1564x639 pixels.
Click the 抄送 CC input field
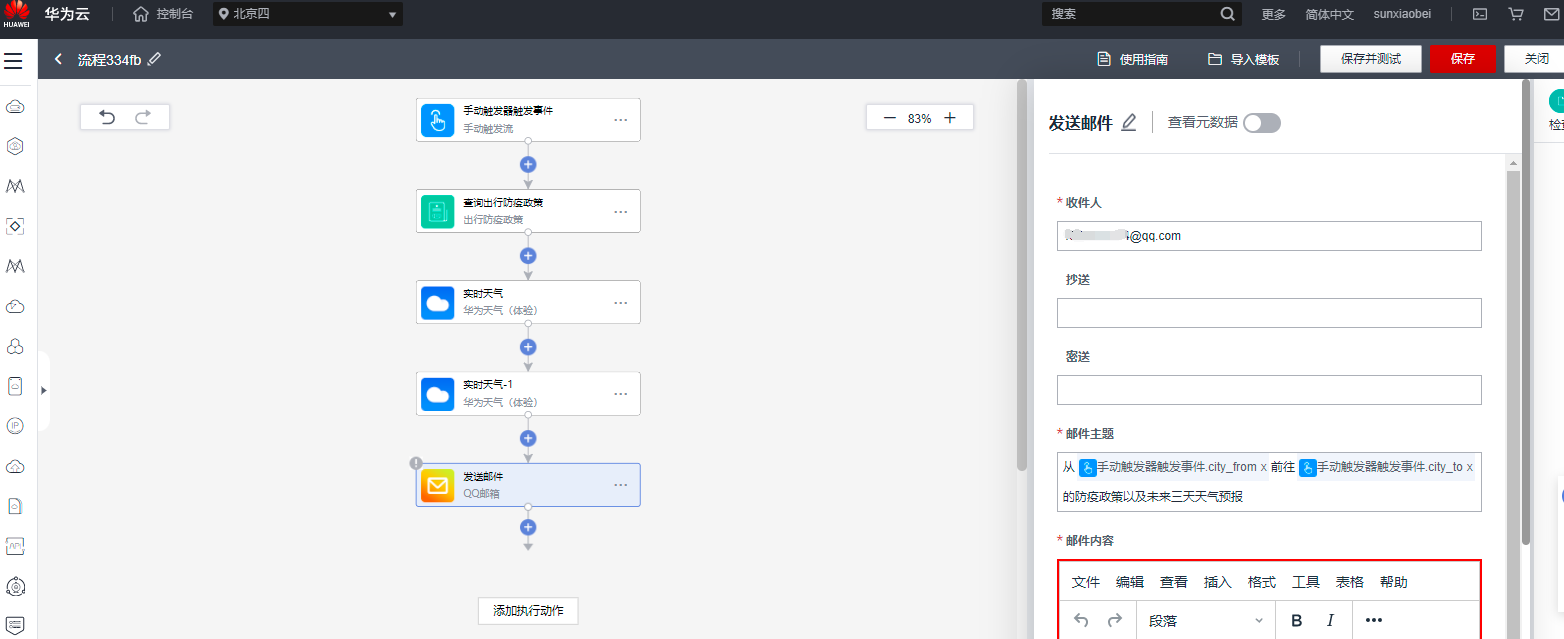(1269, 313)
